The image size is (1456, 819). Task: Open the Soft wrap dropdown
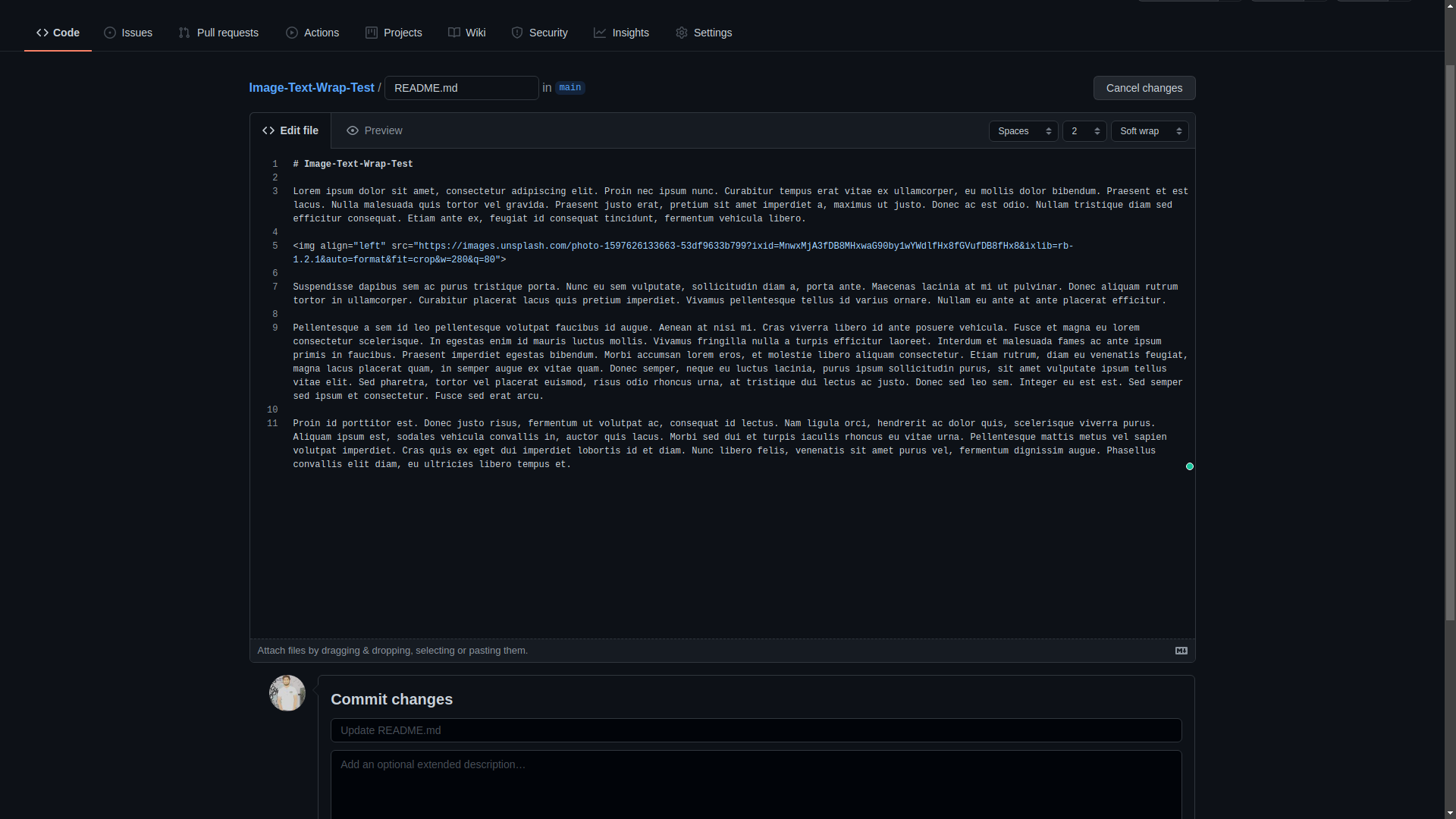pyautogui.click(x=1150, y=131)
